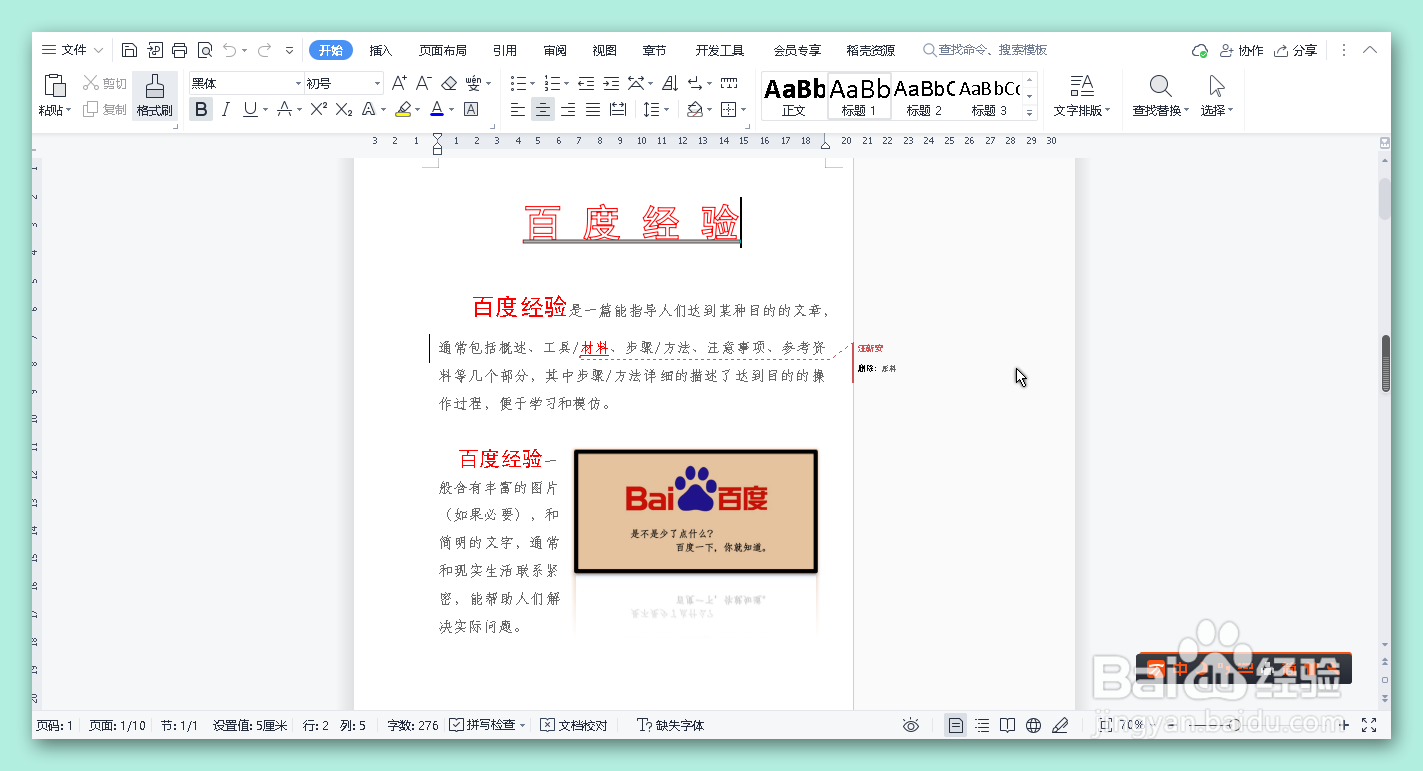Expand the styles gallery more arrow
The width and height of the screenshot is (1423, 771).
tap(1030, 114)
